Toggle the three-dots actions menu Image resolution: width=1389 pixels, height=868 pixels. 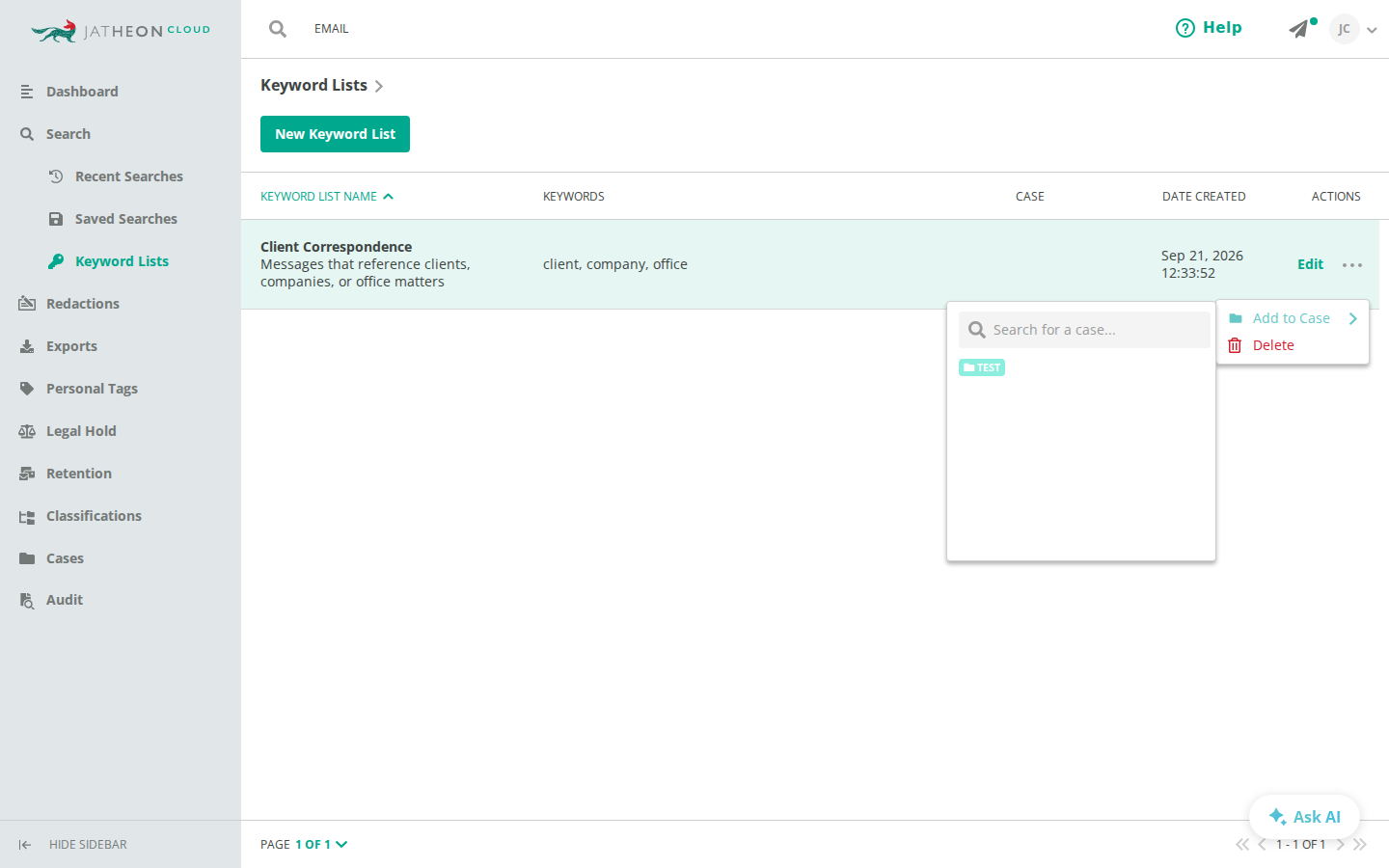1352,265
